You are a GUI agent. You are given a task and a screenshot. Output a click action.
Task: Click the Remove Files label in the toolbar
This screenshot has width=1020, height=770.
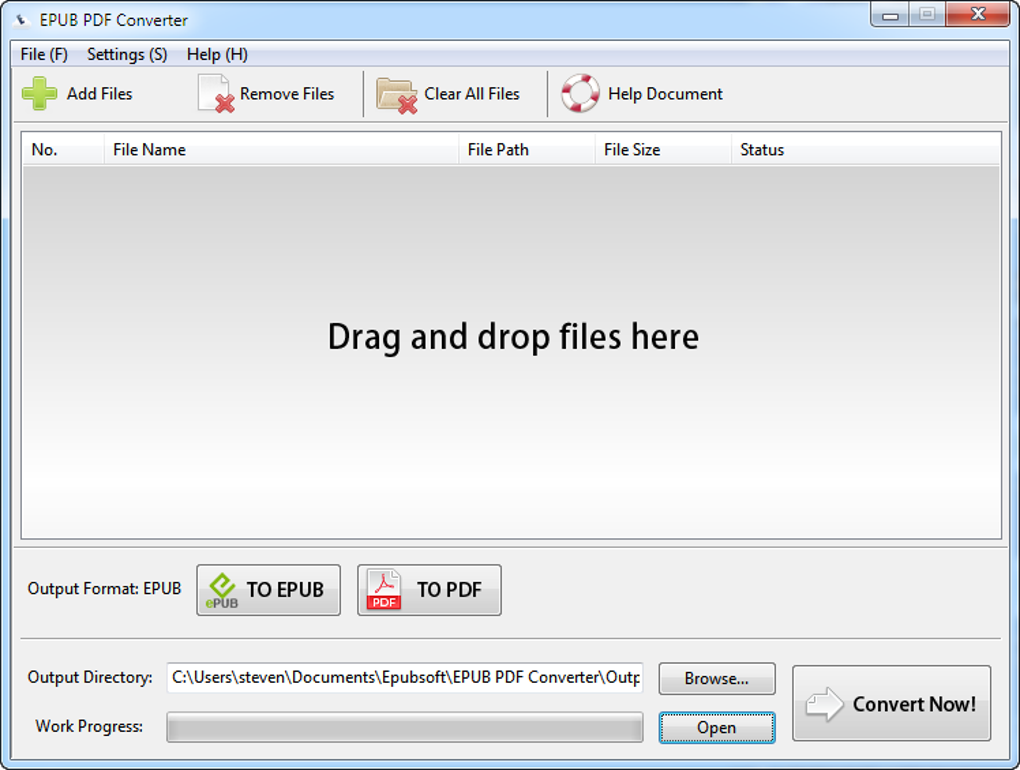[x=287, y=94]
